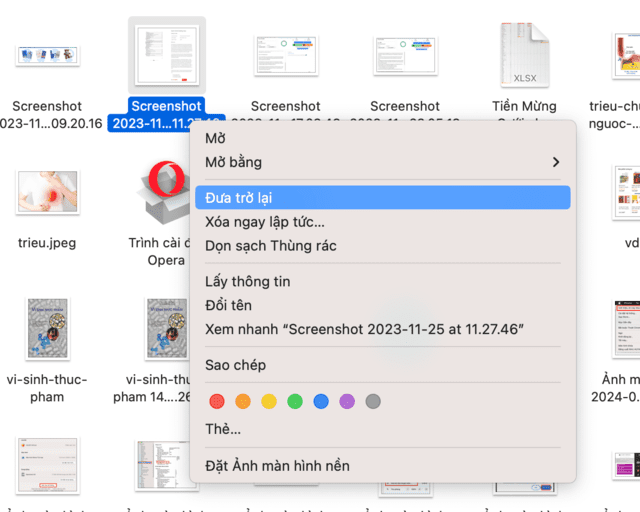Select the 'vi-sinh-thuc-pham 14' book thumbnail

point(167,328)
